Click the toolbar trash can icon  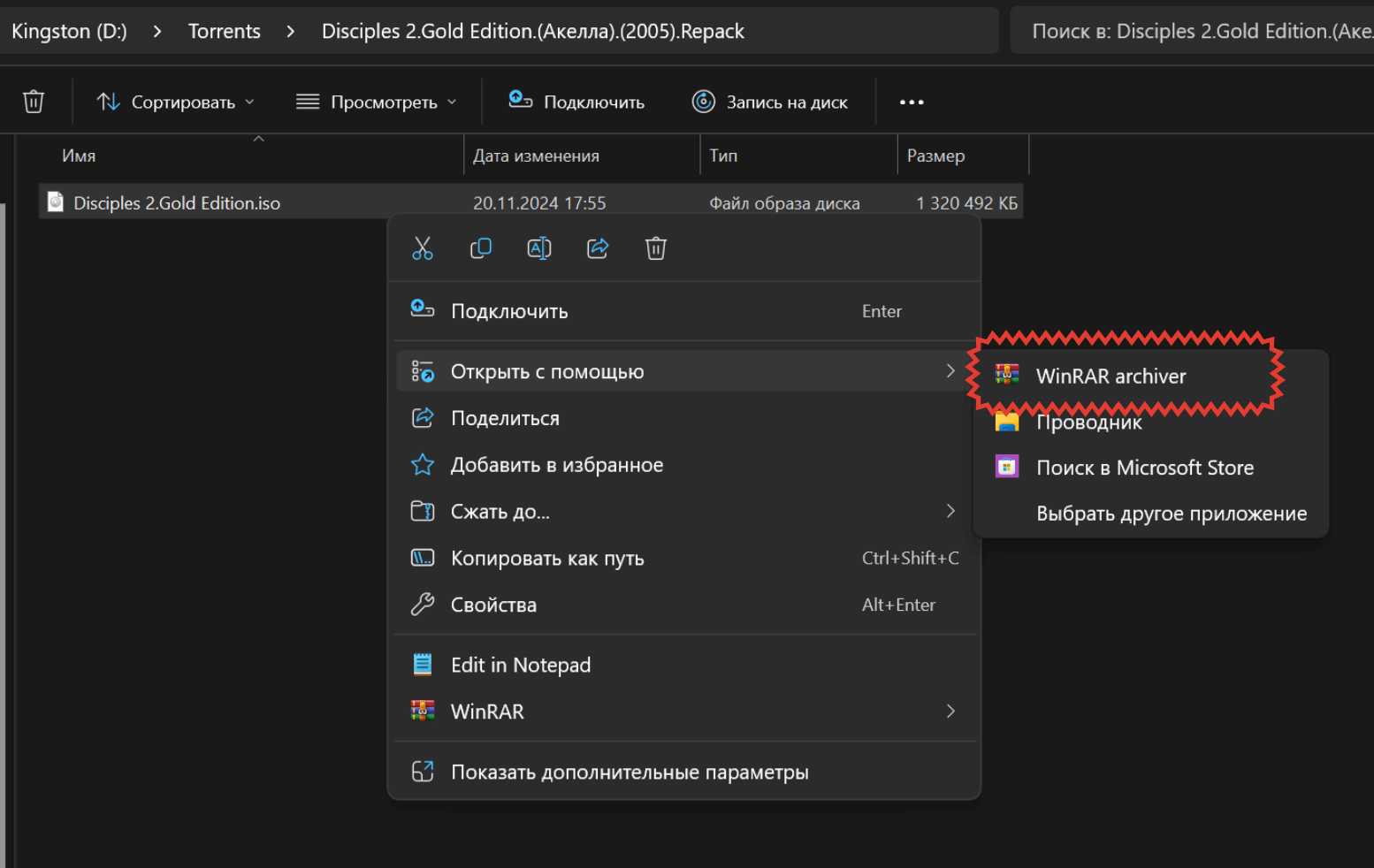tap(34, 102)
